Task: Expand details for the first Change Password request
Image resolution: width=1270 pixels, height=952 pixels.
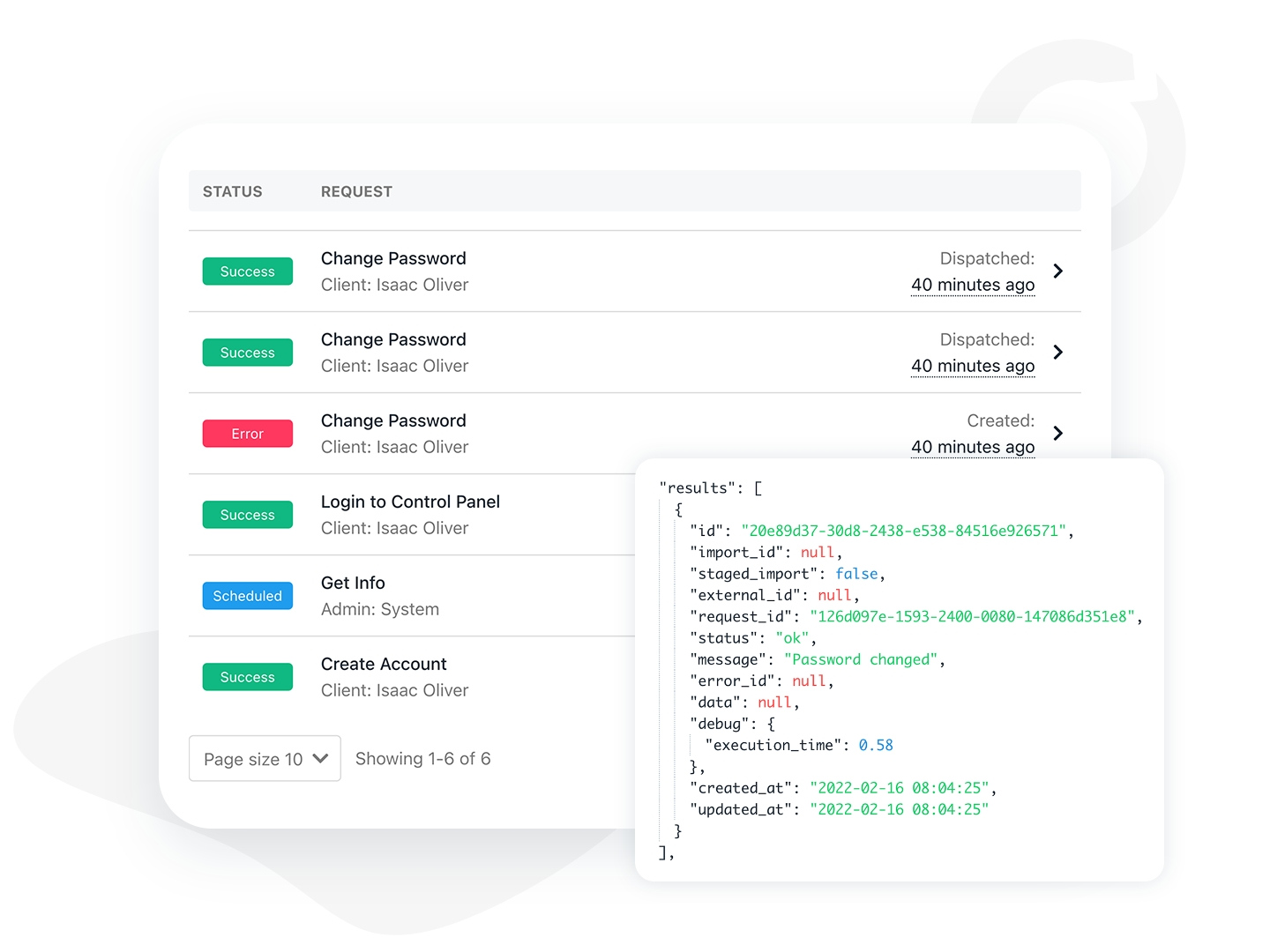Action: pos(1057,271)
